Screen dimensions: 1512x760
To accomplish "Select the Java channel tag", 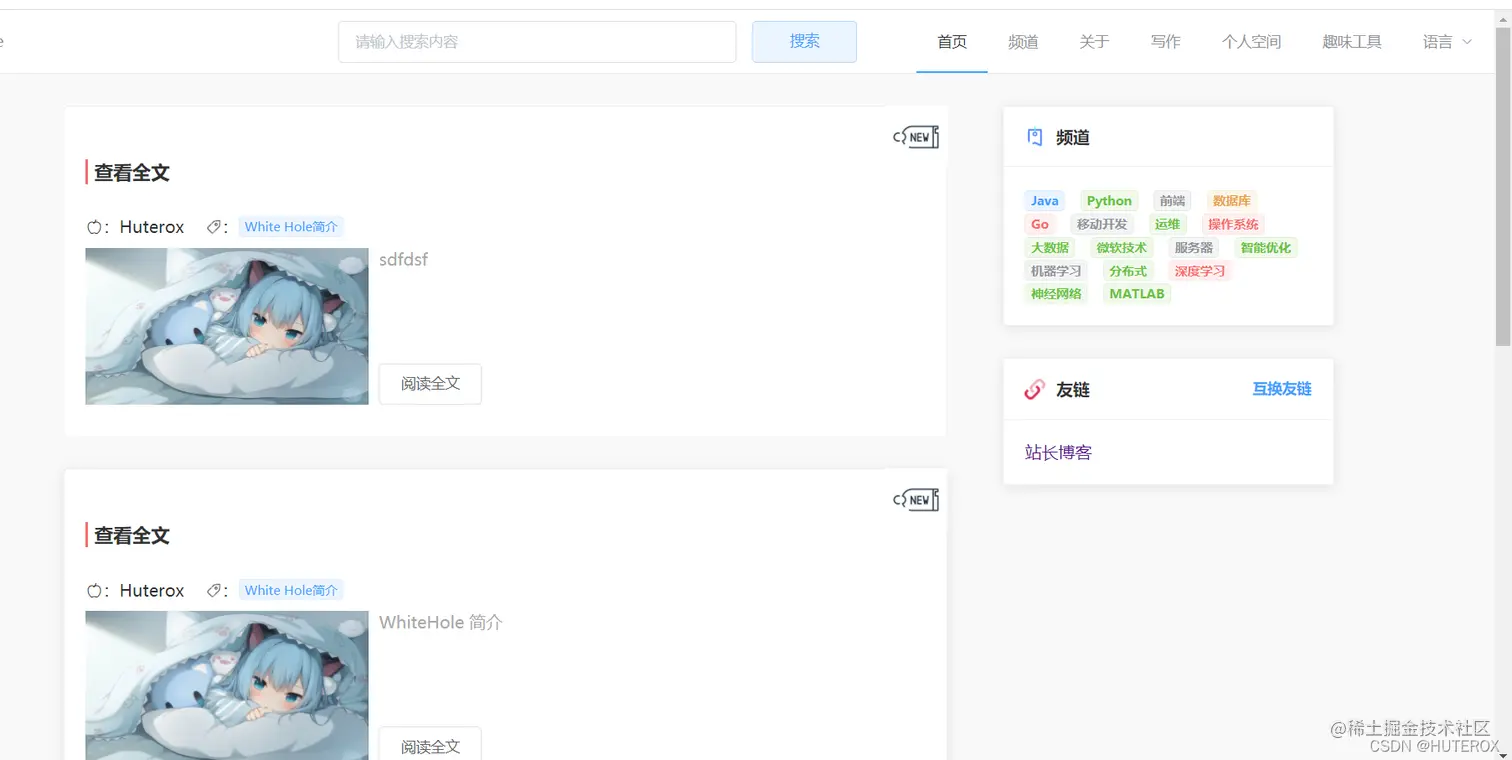I will [x=1044, y=200].
